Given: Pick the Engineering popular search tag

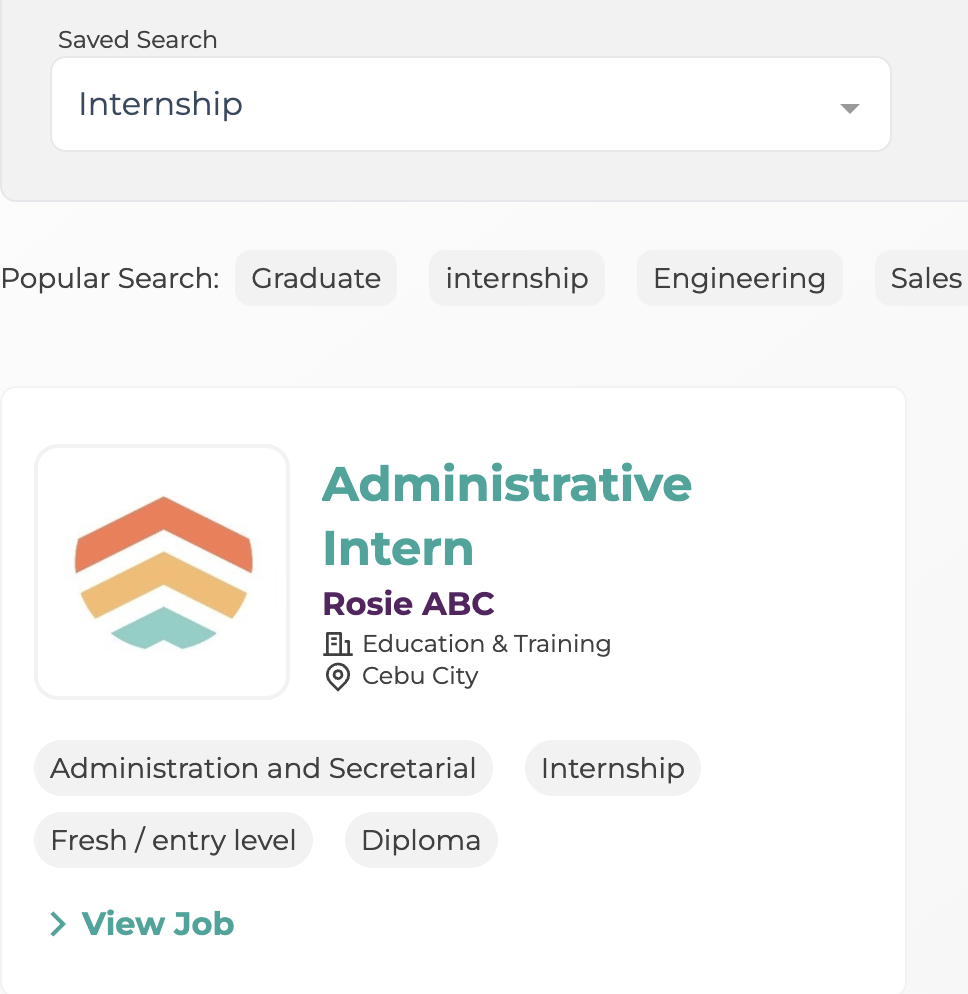Looking at the screenshot, I should click(x=739, y=278).
